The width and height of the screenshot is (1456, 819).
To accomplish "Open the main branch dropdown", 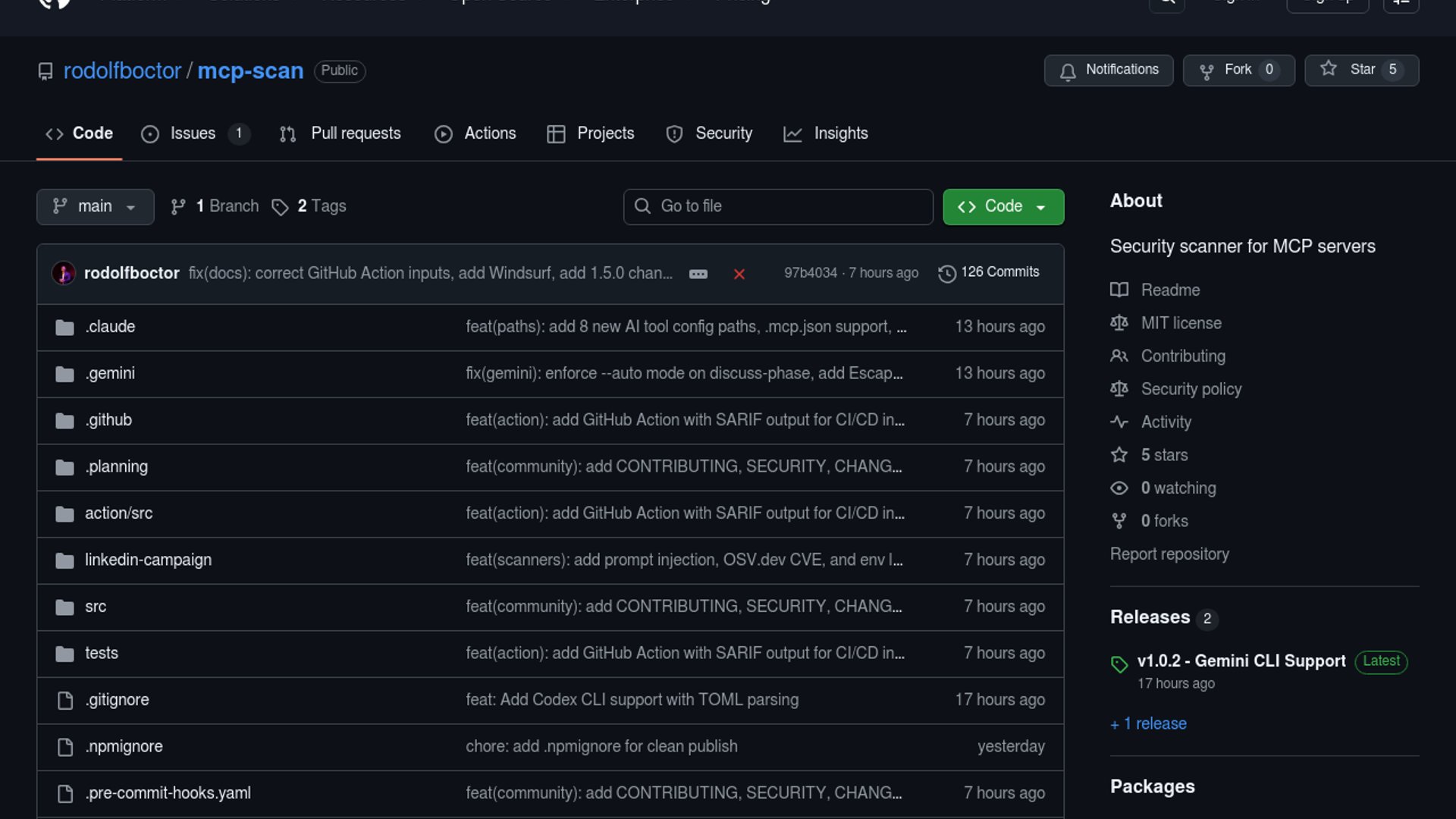I will (95, 206).
